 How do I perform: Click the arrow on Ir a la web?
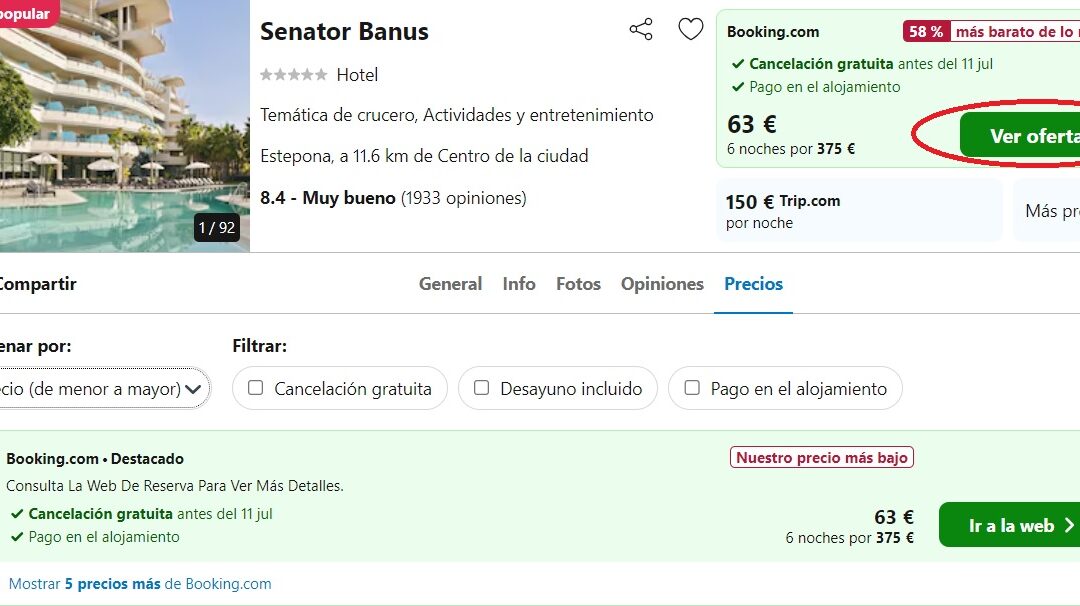tap(1069, 525)
